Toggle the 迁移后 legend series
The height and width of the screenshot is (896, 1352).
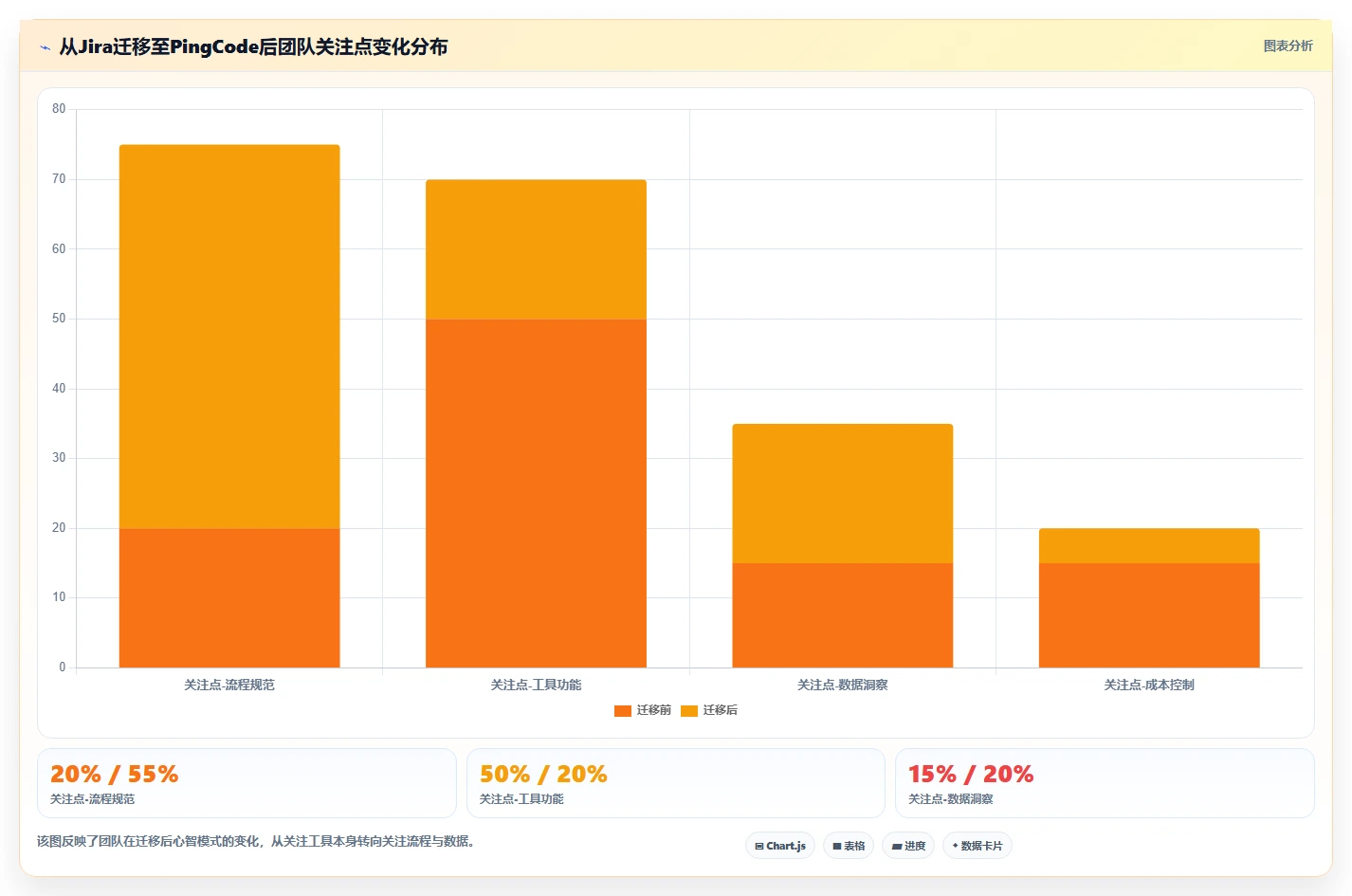(x=709, y=710)
